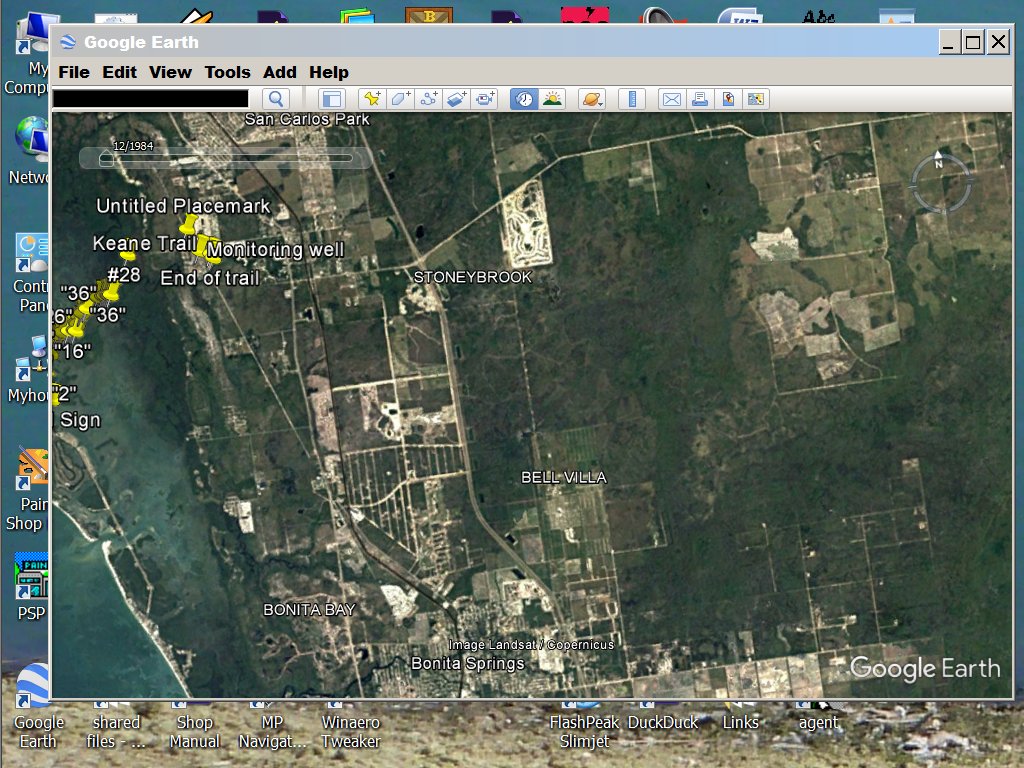1024x768 pixels.
Task: Click the Record a Tour icon
Action: point(486,98)
